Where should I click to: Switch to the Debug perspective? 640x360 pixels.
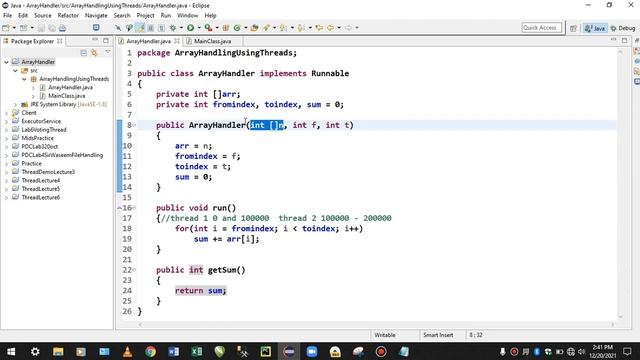(x=623, y=28)
